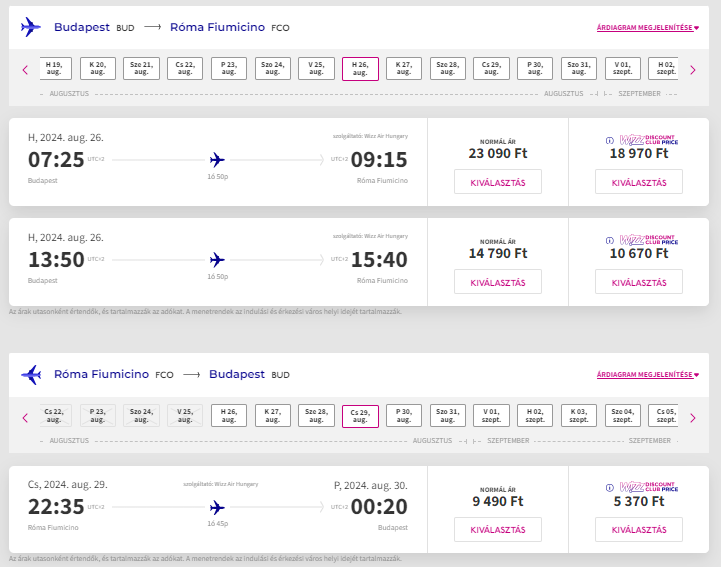721x567 pixels.
Task: Show earlier return dates with left arrow
Action: coord(25,417)
